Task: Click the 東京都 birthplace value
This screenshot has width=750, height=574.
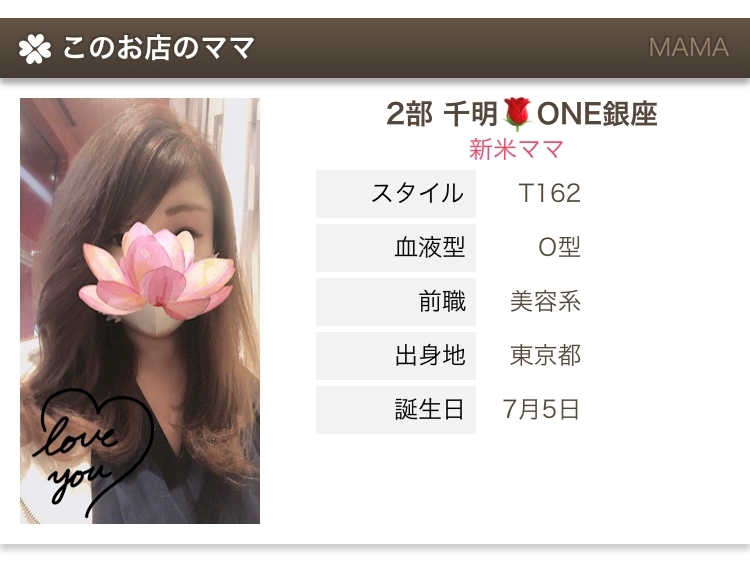Action: 545,355
